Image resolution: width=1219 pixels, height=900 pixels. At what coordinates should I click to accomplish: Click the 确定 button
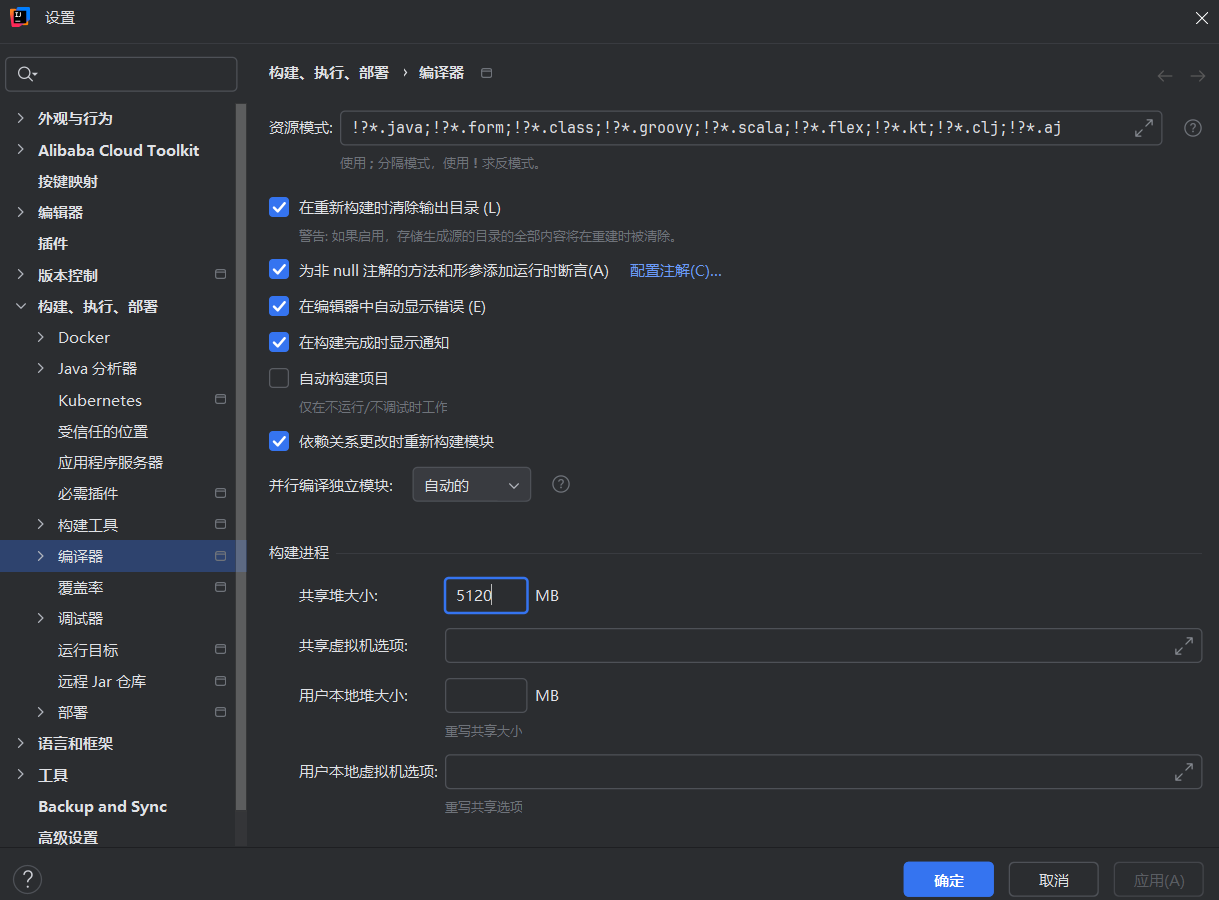[x=948, y=879]
